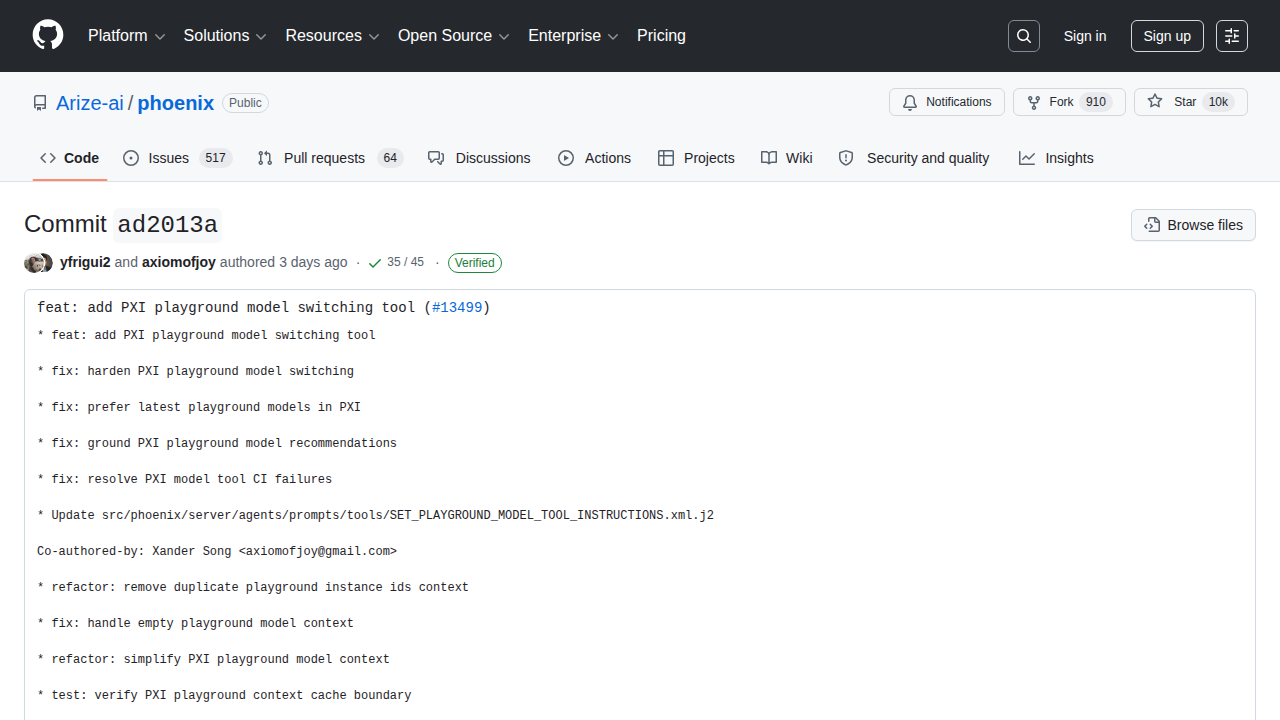Click the Star button label
The height and width of the screenshot is (720, 1280).
(x=1185, y=102)
